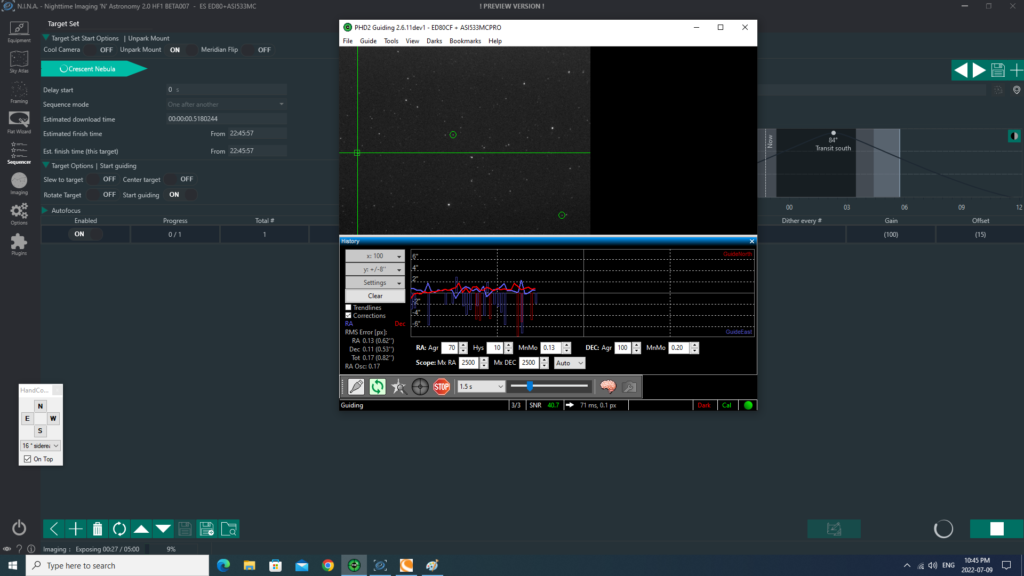Click the Windows taskbar search box

point(118,566)
